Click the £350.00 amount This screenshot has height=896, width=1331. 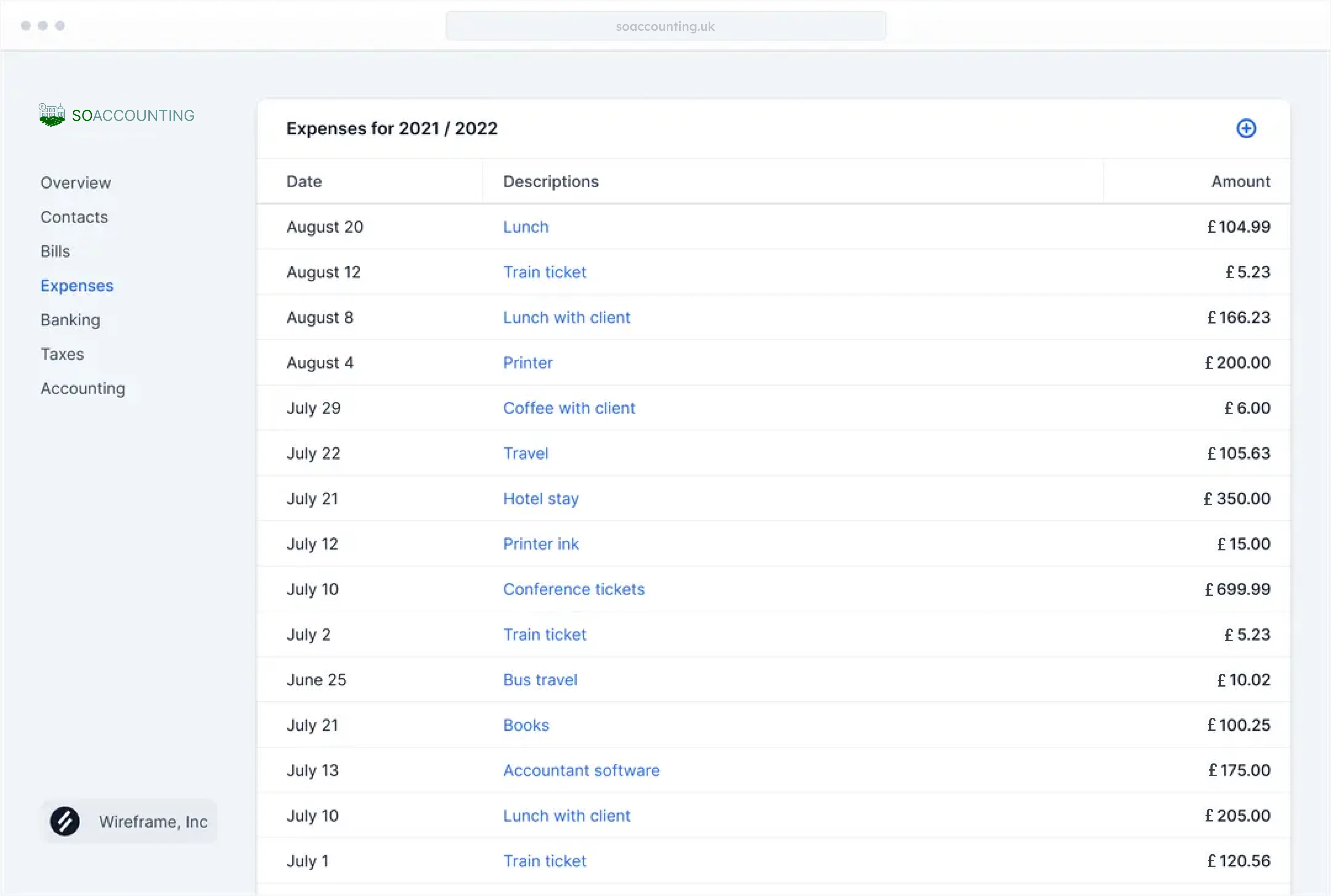(x=1237, y=498)
